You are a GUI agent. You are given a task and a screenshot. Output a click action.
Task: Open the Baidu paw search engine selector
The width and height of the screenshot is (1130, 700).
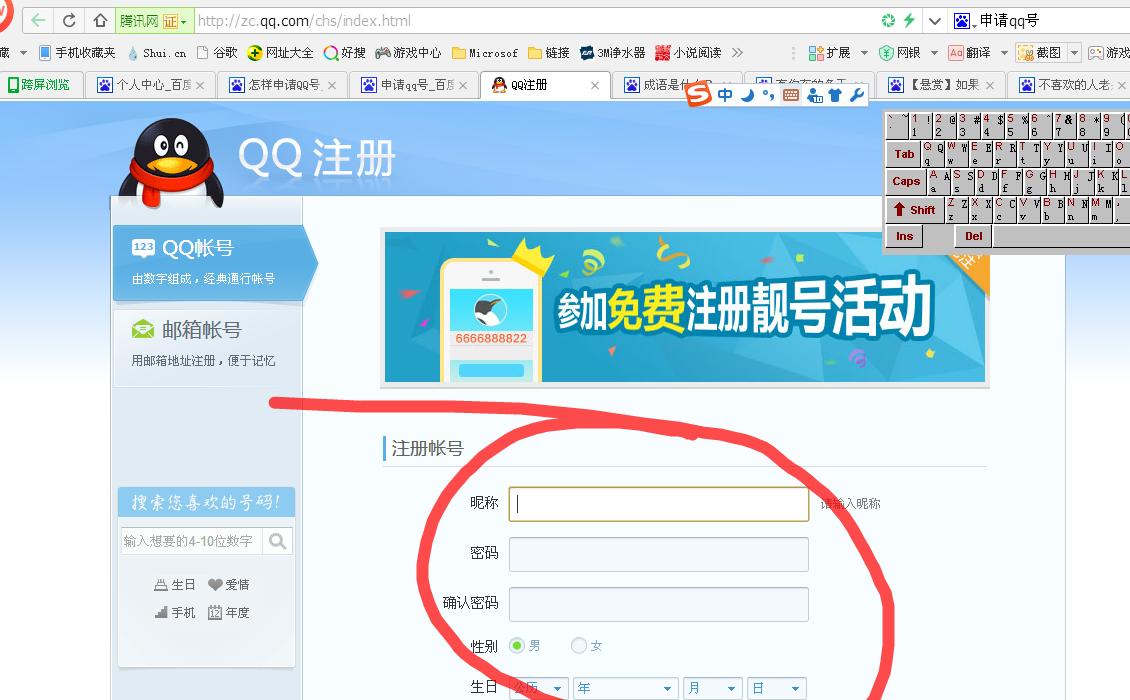964,21
